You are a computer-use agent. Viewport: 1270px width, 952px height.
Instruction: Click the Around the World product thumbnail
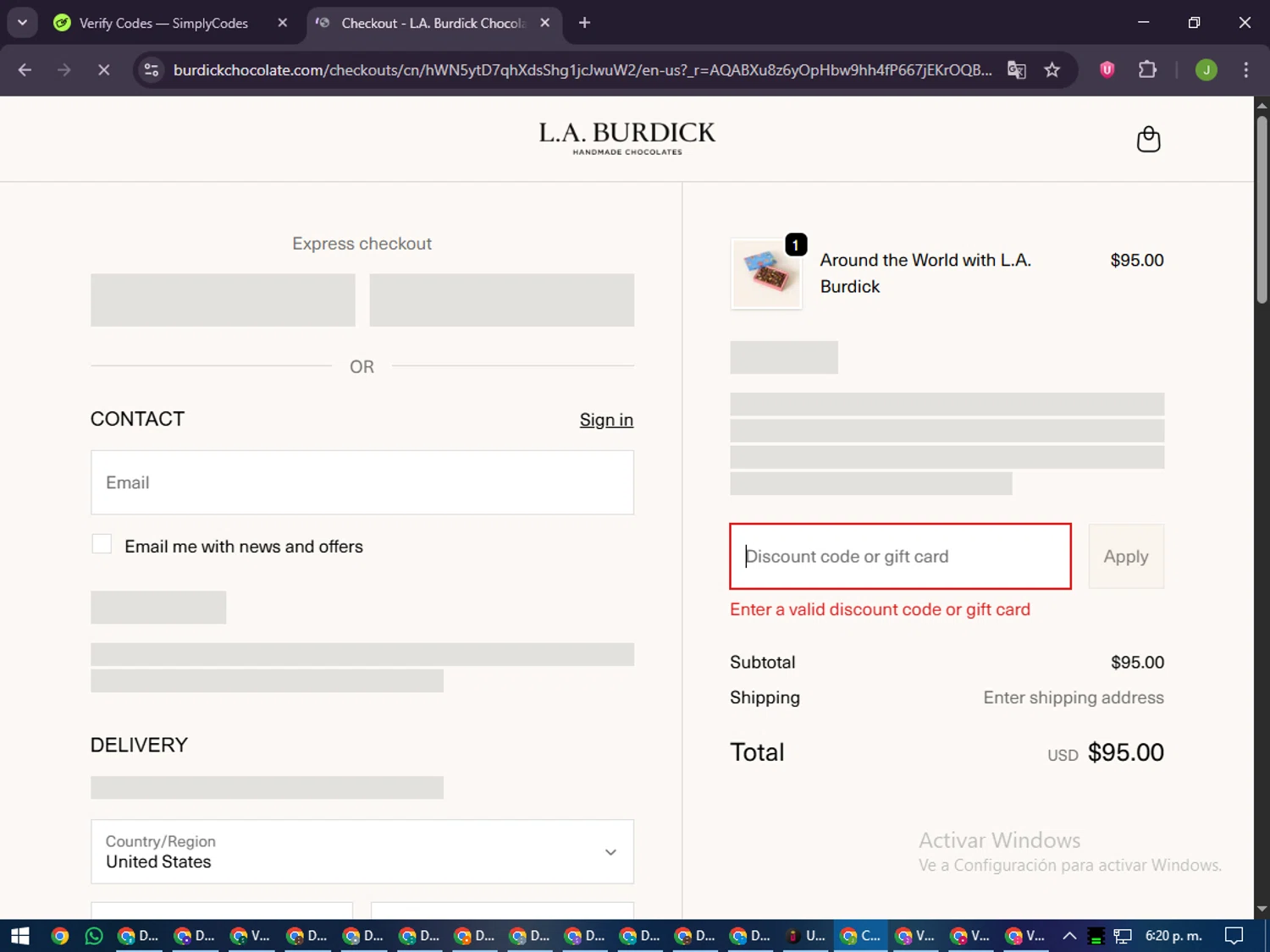tap(766, 273)
